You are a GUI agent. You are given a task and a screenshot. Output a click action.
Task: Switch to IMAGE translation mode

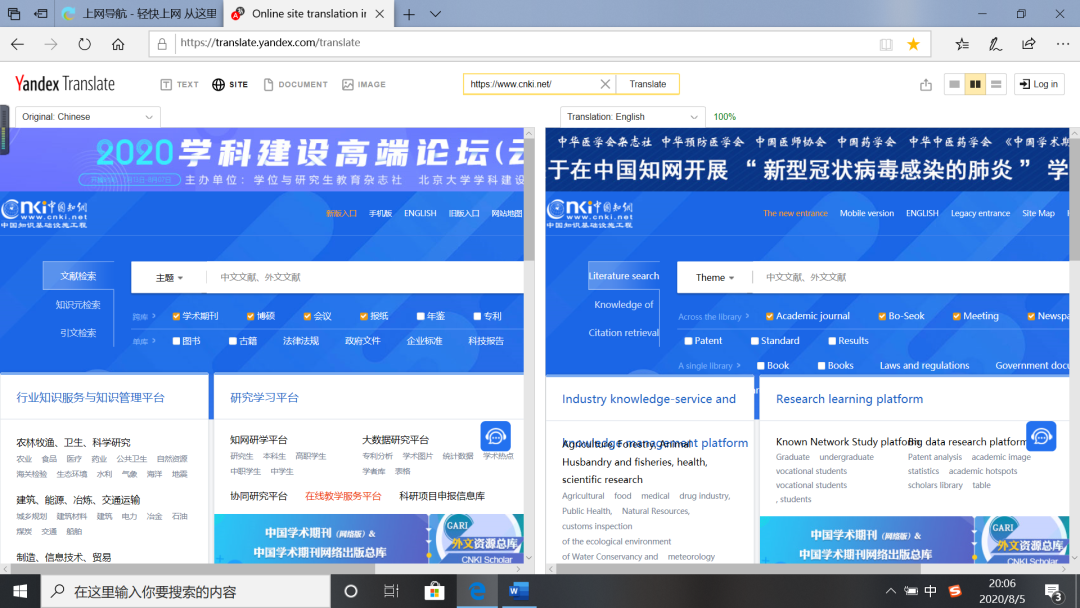364,84
